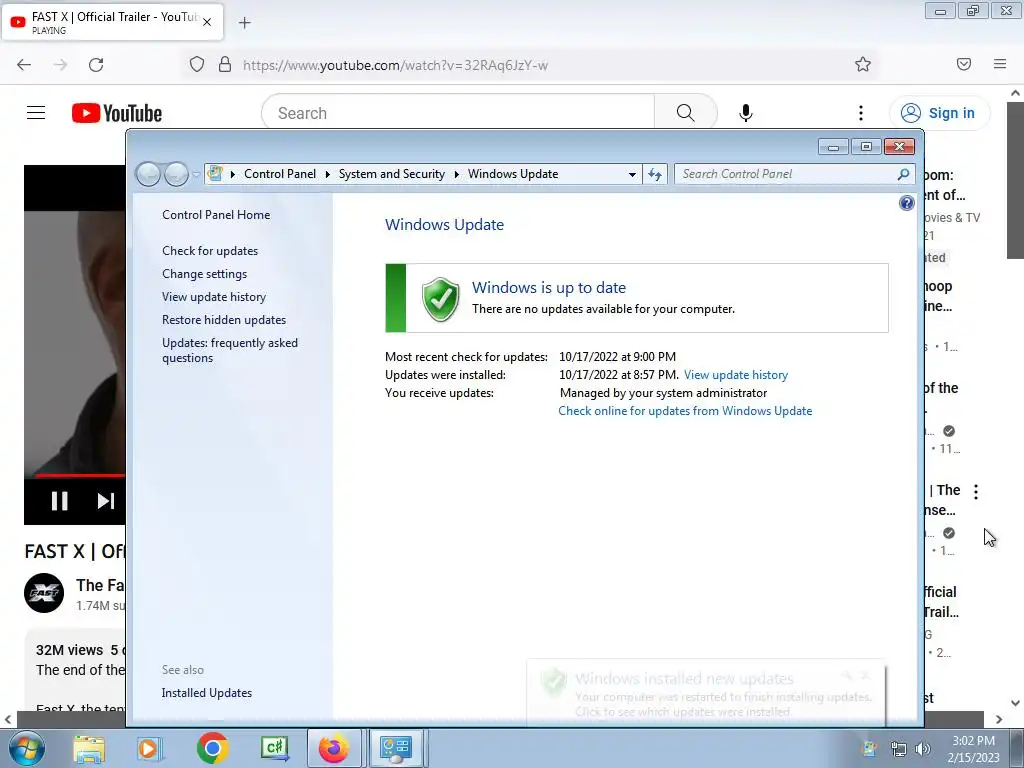
Task: Open Installed Updates link
Action: point(206,693)
